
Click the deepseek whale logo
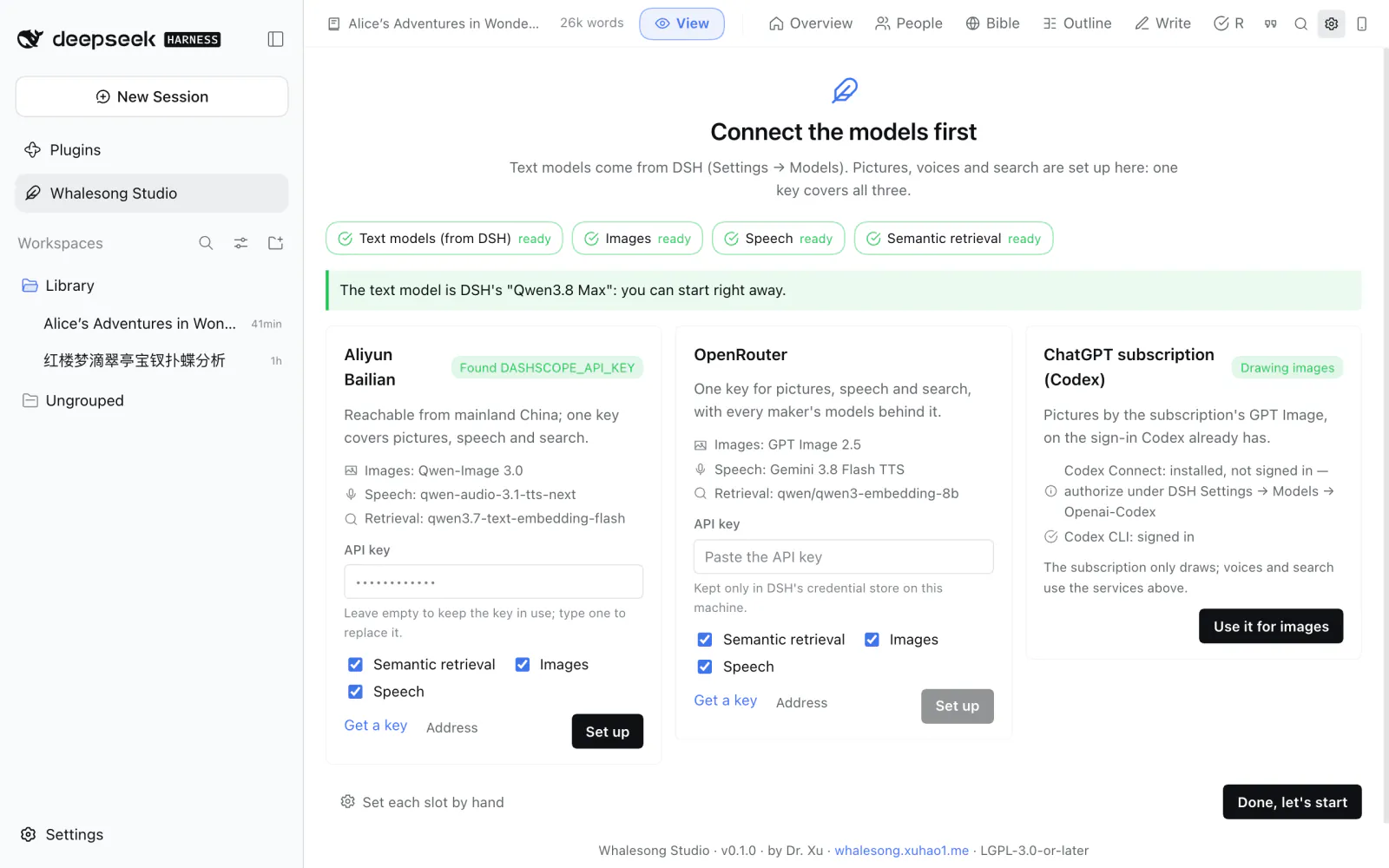[x=30, y=39]
